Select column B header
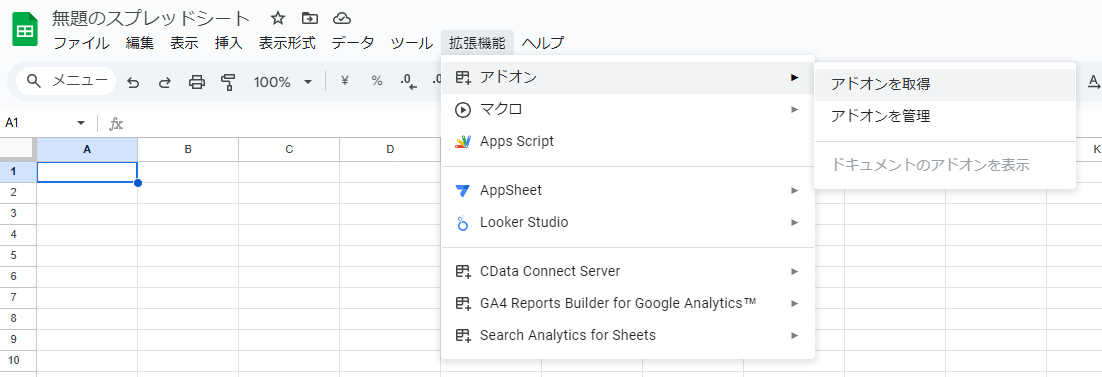The height and width of the screenshot is (377, 1102). (x=188, y=149)
